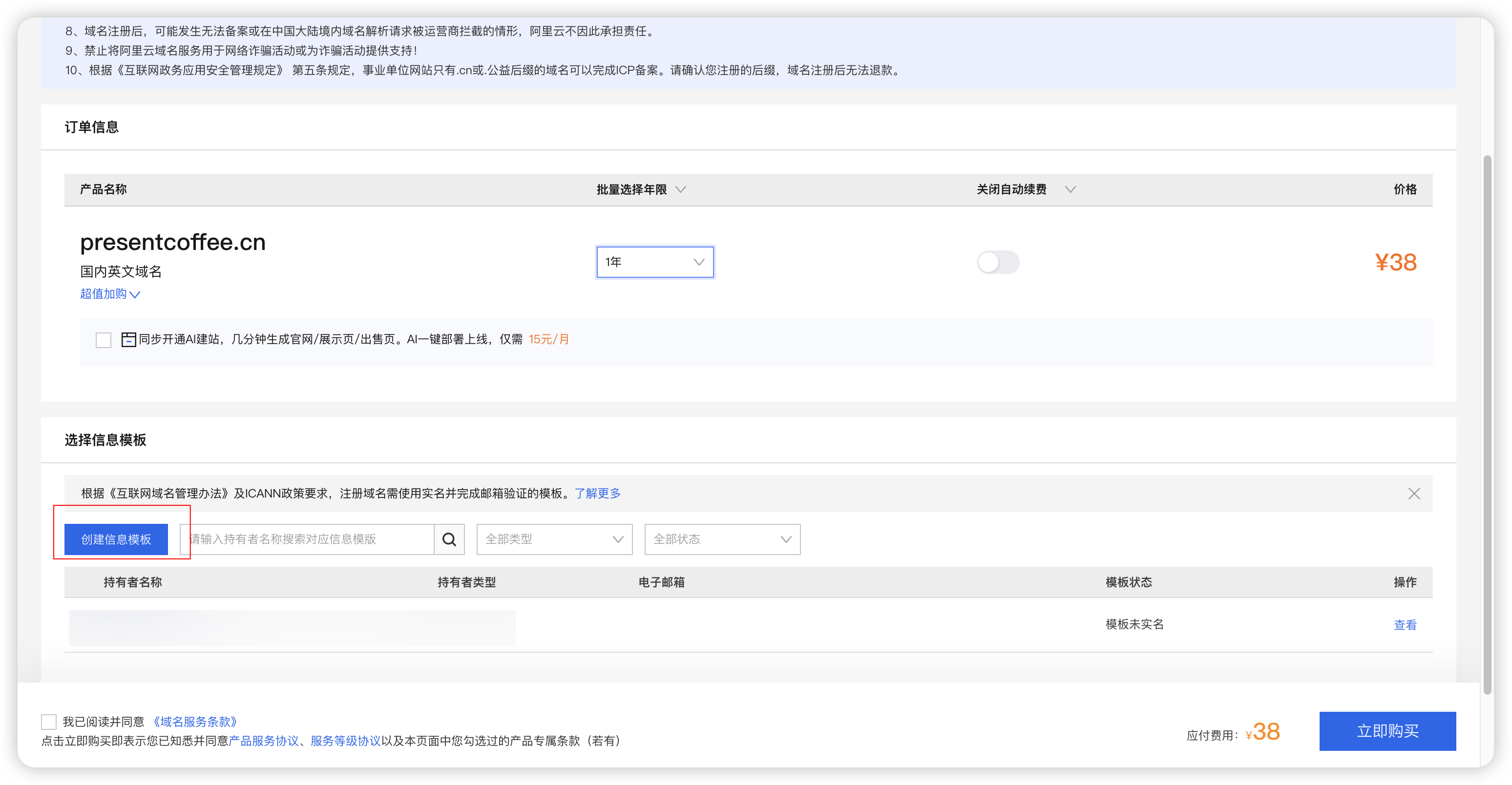Click the 产品名称 column header
The width and height of the screenshot is (1512, 785).
click(x=104, y=189)
